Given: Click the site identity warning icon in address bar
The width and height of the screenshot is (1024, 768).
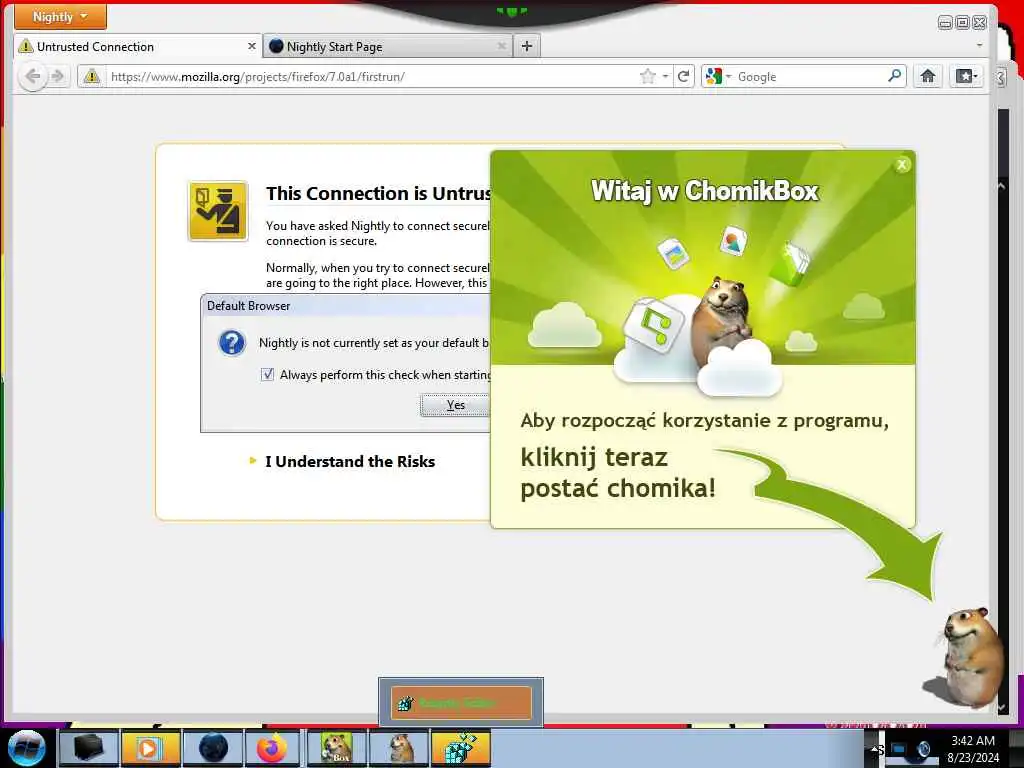Looking at the screenshot, I should 92,76.
